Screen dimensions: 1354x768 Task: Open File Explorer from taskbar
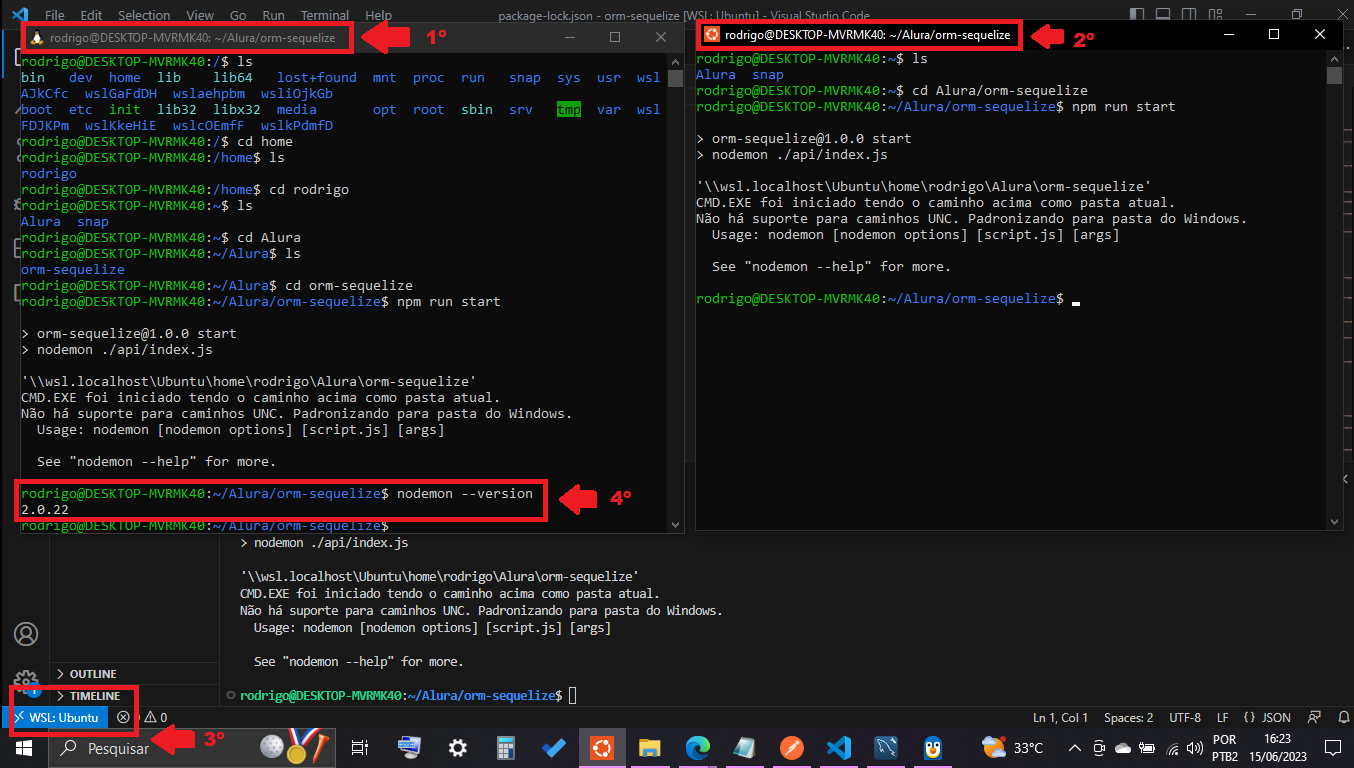(650, 747)
